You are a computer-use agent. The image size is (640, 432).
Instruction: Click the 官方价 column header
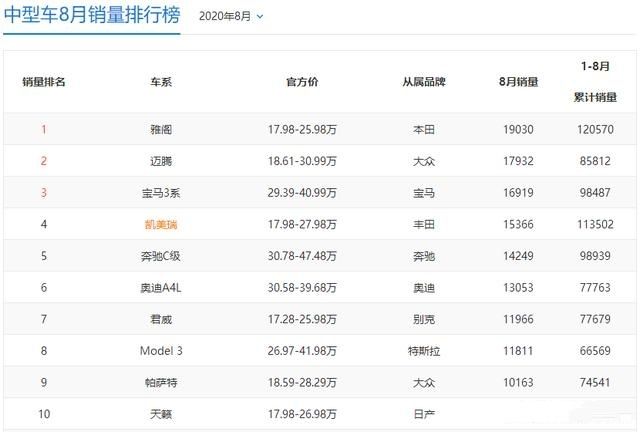[302, 82]
